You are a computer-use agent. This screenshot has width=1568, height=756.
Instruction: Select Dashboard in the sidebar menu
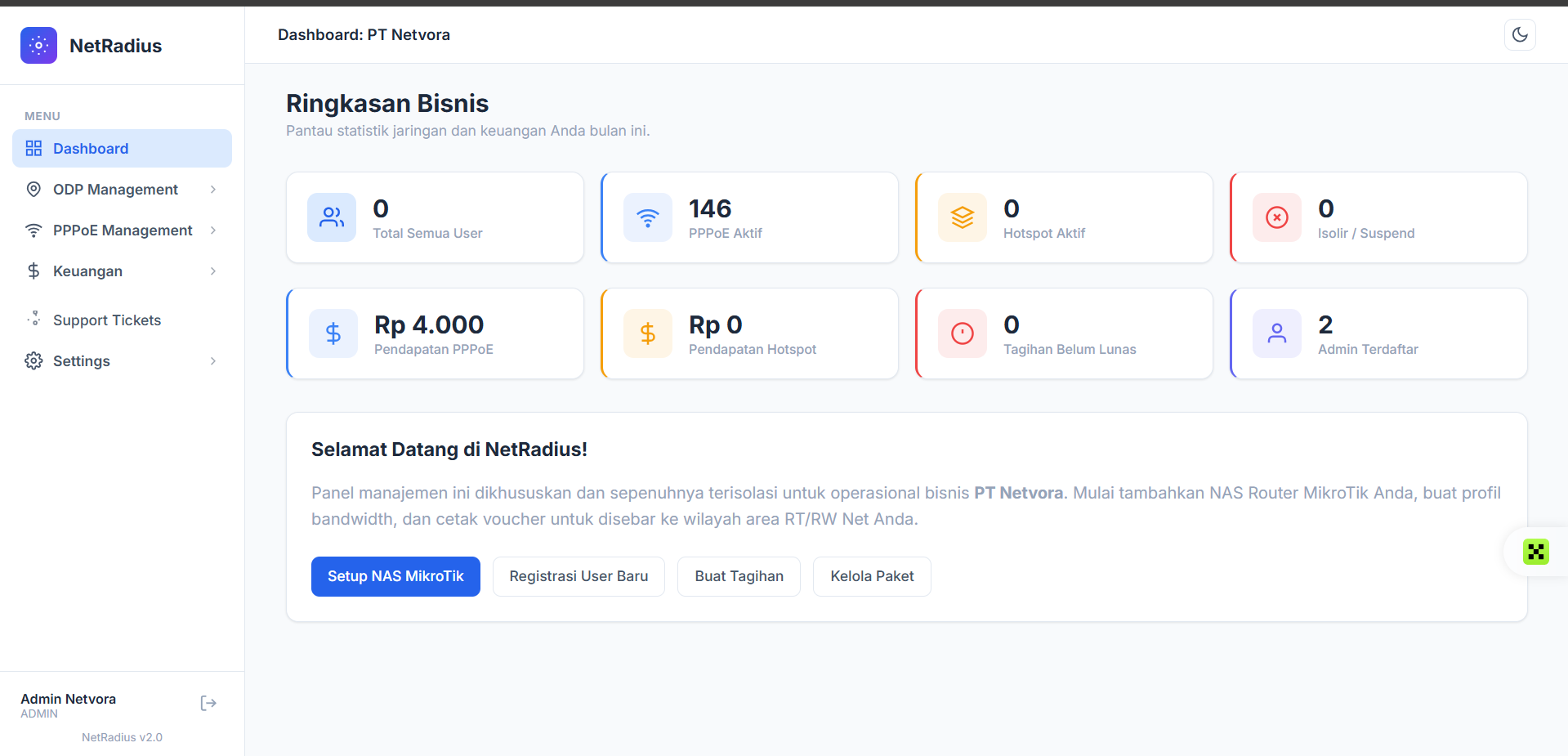pos(122,149)
